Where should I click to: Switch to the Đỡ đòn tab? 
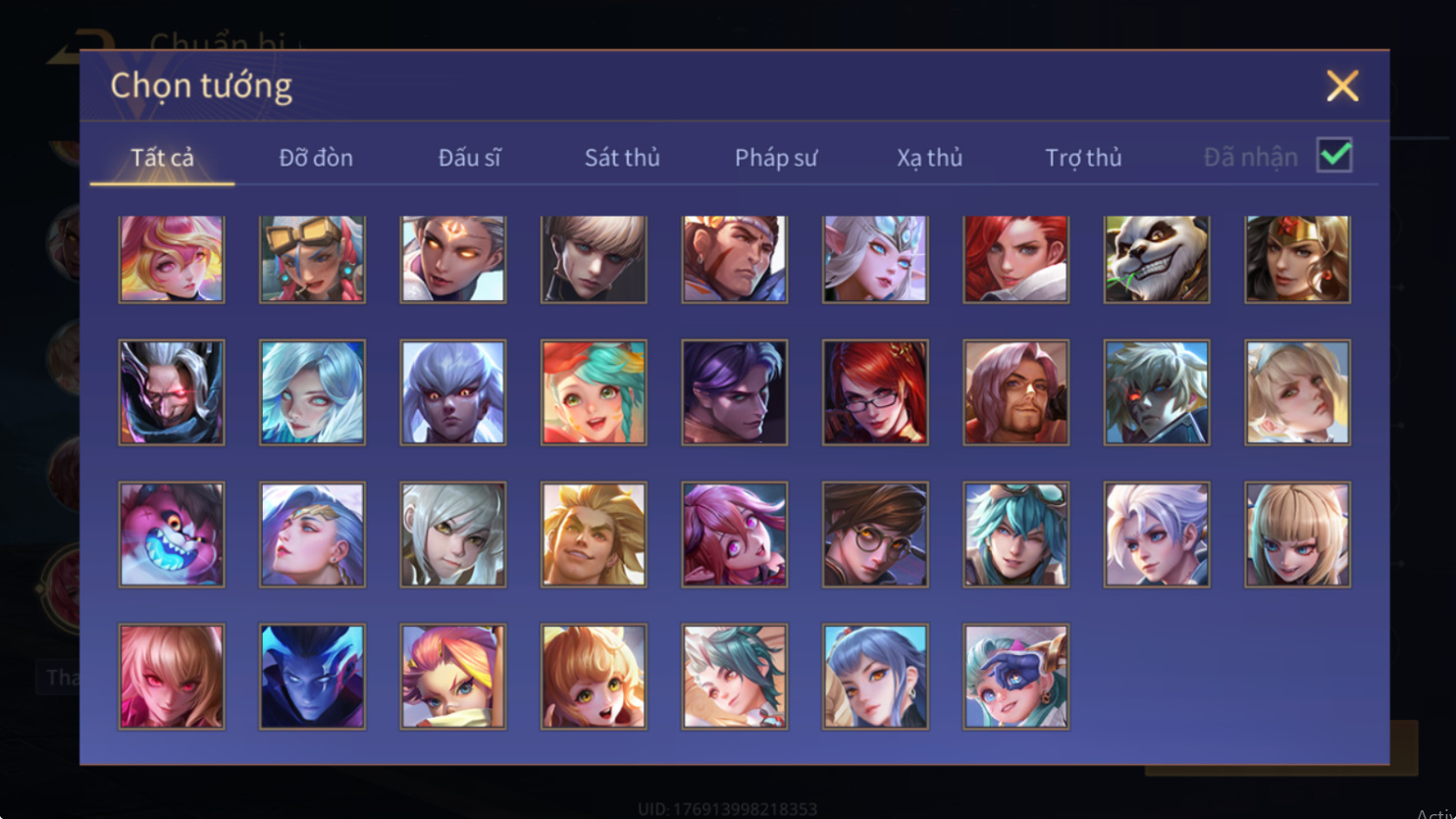(316, 158)
